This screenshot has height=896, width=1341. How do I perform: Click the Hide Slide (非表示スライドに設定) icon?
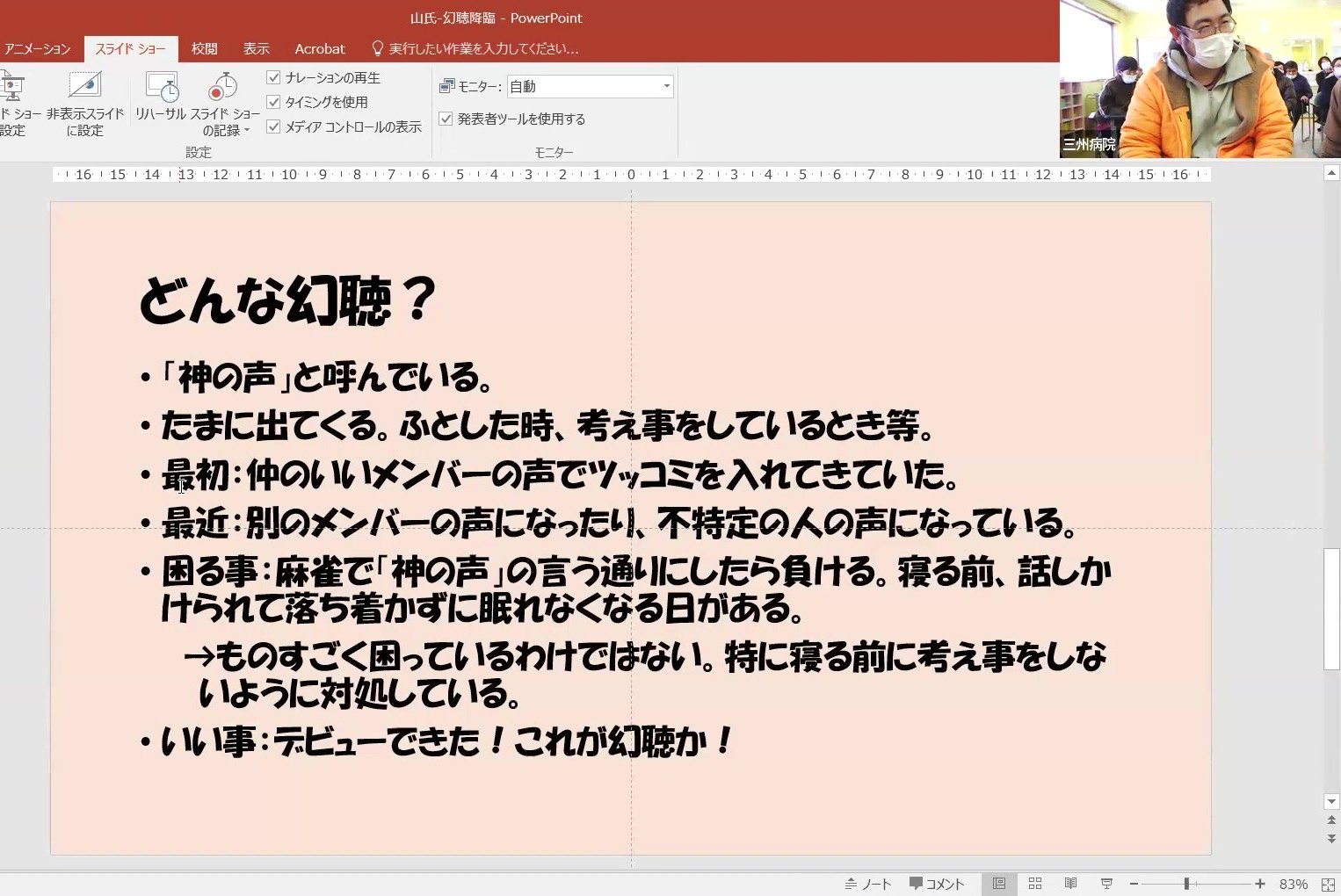(85, 87)
